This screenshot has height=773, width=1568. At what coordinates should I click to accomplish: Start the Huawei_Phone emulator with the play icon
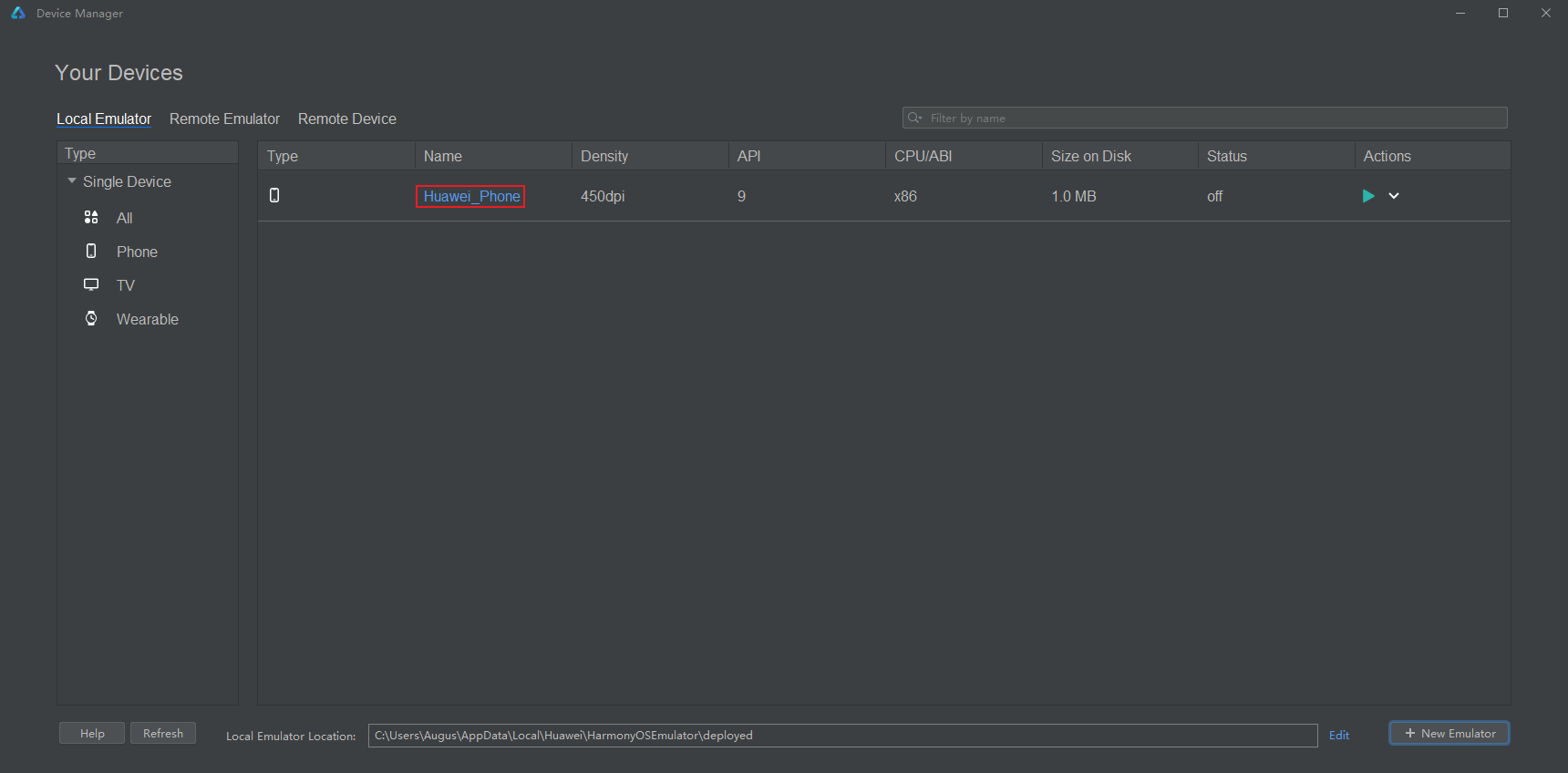[x=1367, y=196]
